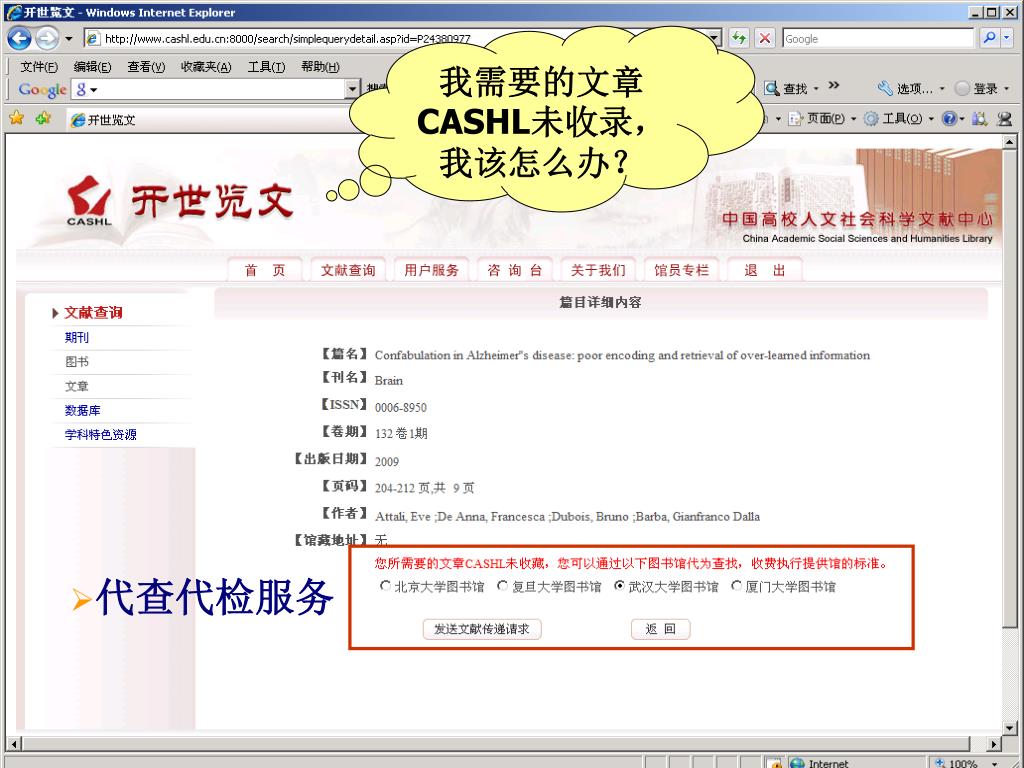The width and height of the screenshot is (1024, 768).
Task: Click the journal name Brain
Action: click(389, 381)
